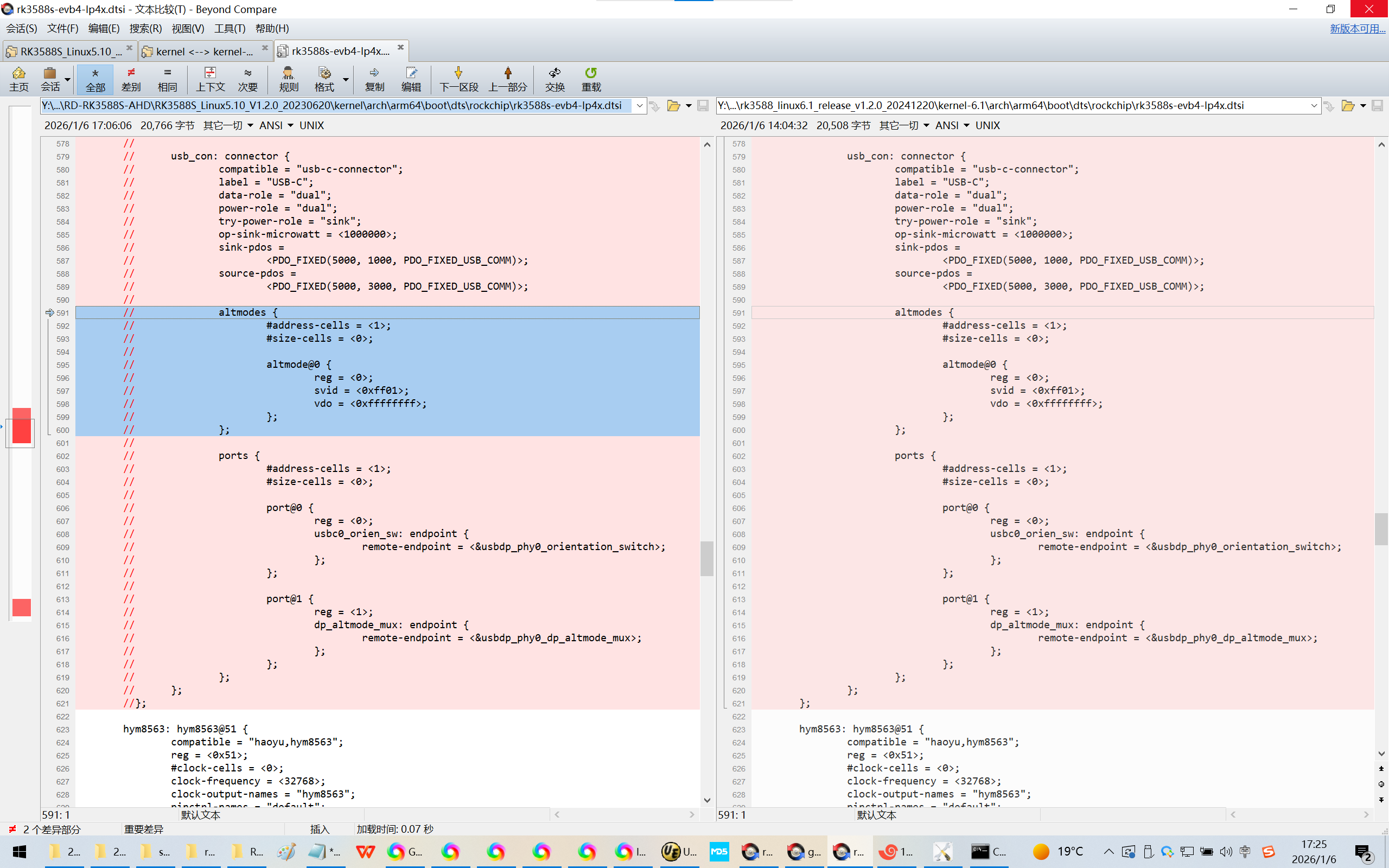Open the 搜索(R) menu

click(146, 28)
